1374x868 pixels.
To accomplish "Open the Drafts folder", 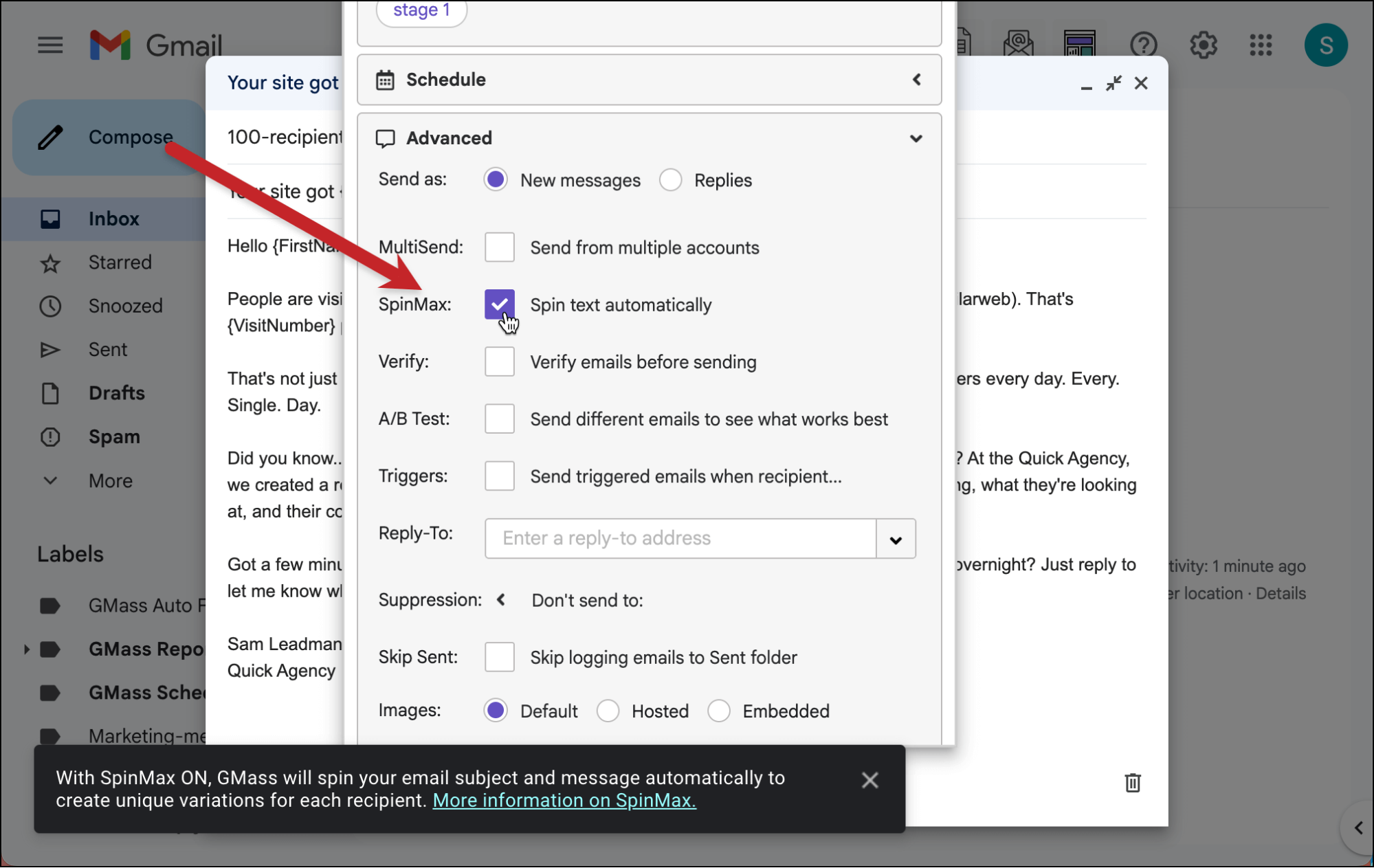I will [117, 393].
